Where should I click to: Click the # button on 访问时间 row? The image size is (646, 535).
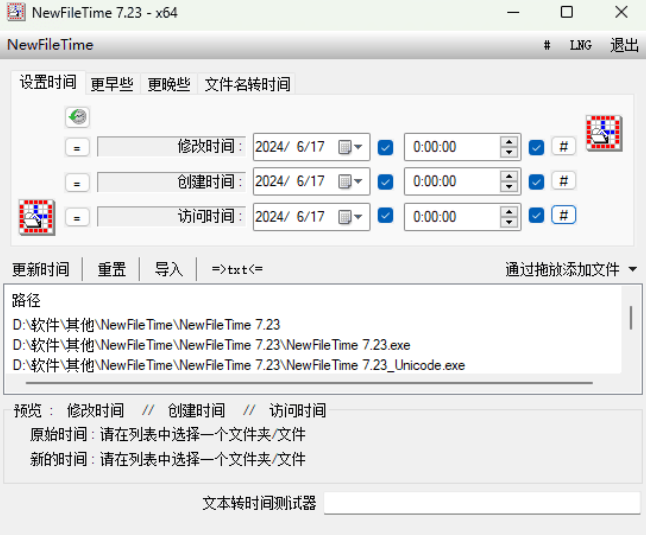563,215
